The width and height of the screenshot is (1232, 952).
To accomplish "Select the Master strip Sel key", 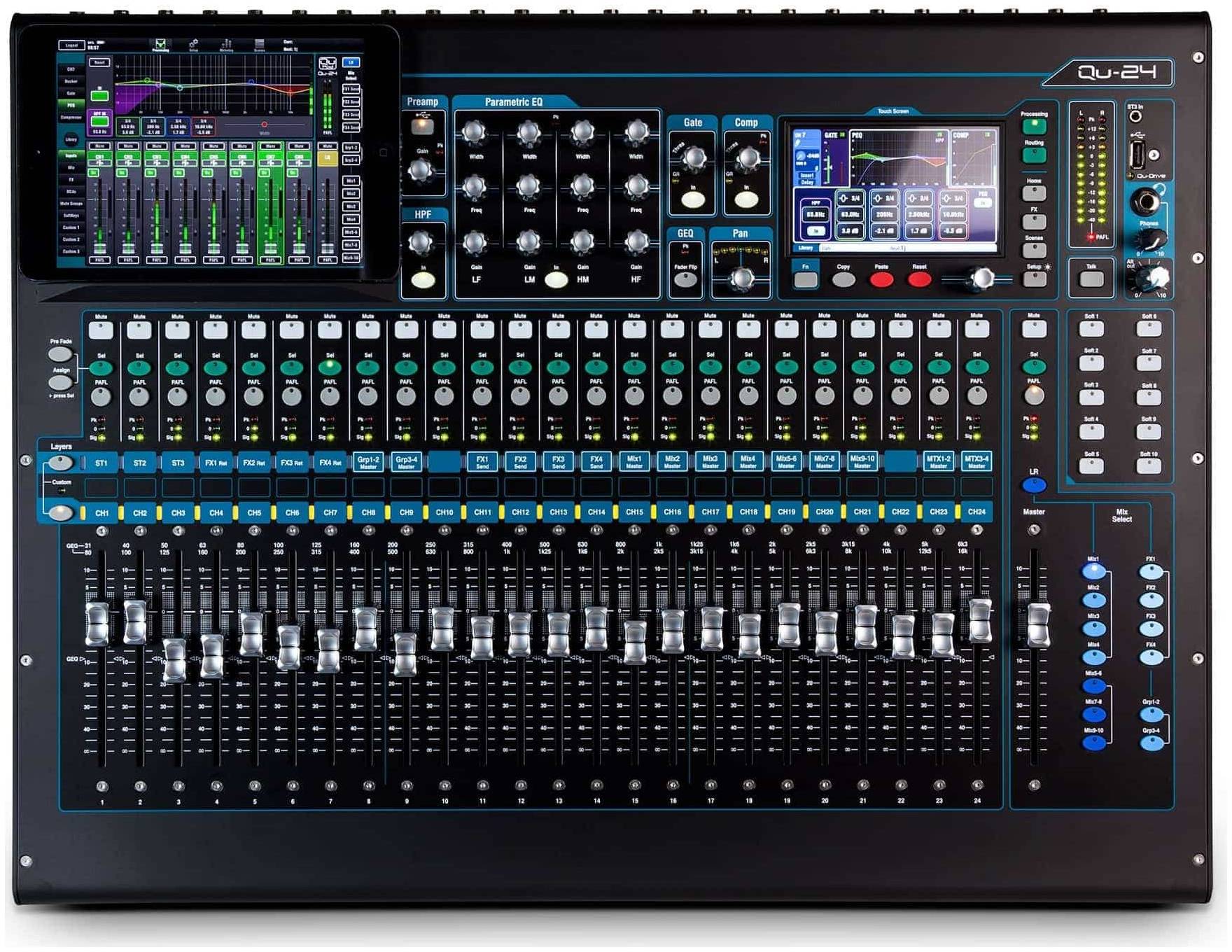I will [1034, 367].
